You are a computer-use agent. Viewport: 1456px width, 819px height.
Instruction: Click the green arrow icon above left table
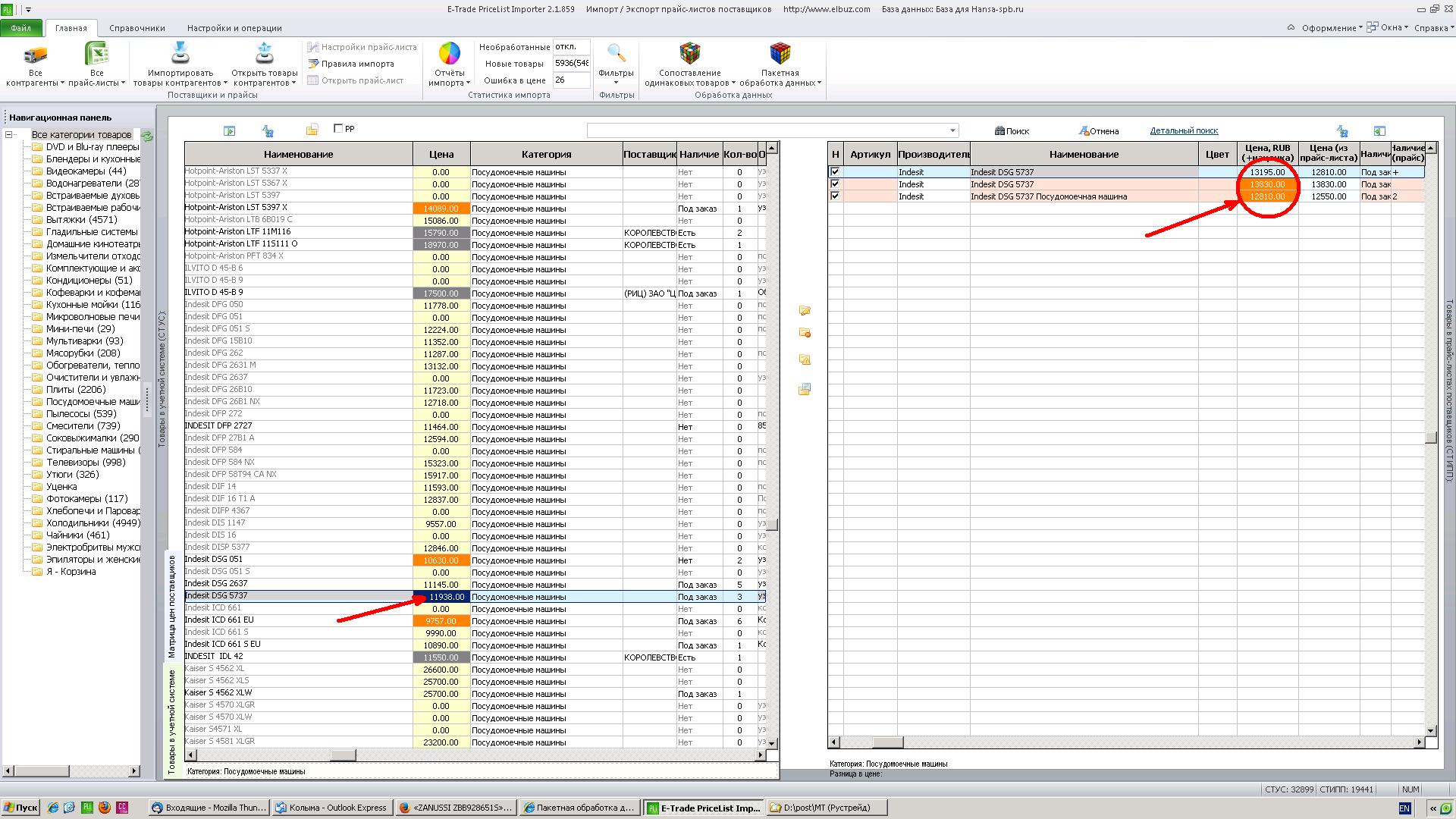click(229, 131)
